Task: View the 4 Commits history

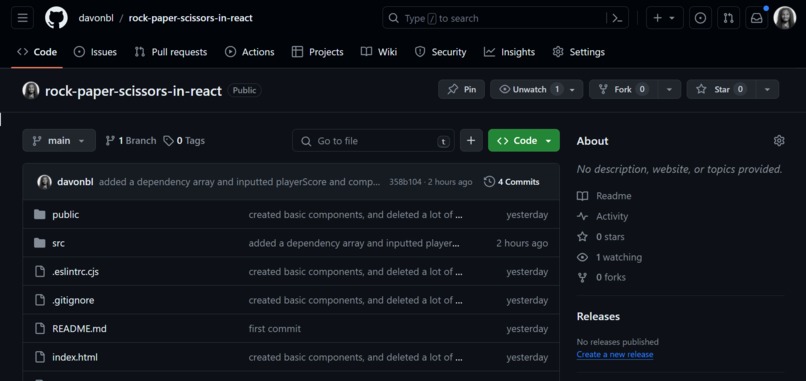Action: (x=512, y=182)
